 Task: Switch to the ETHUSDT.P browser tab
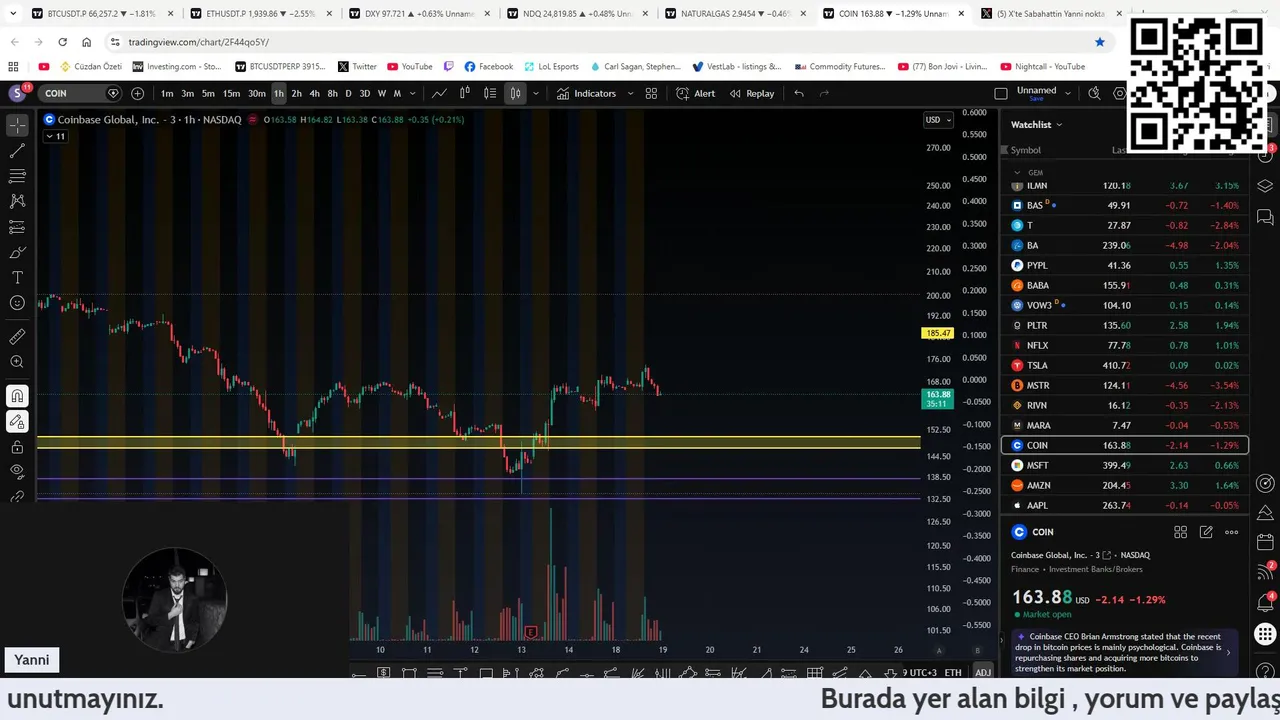258,14
